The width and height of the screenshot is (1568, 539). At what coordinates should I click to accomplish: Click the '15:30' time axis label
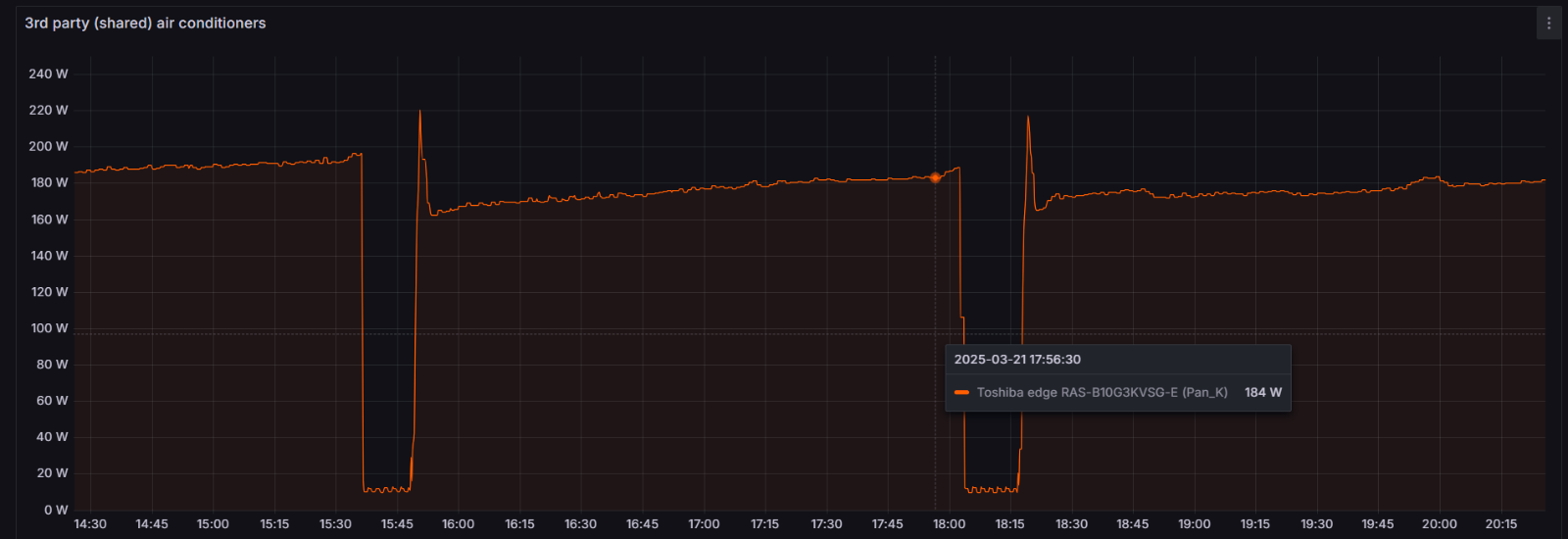[x=335, y=524]
